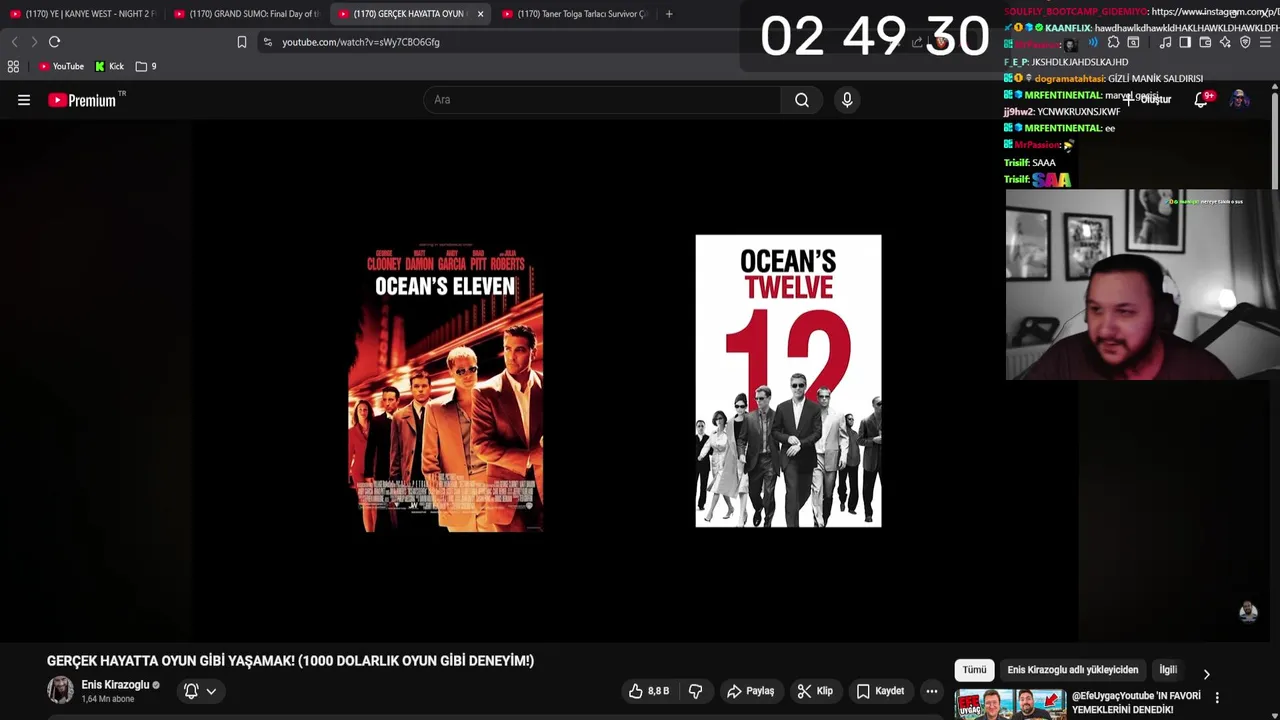The width and height of the screenshot is (1280, 720).
Task: Open the bookmark folder named 9
Action: [x=146, y=66]
